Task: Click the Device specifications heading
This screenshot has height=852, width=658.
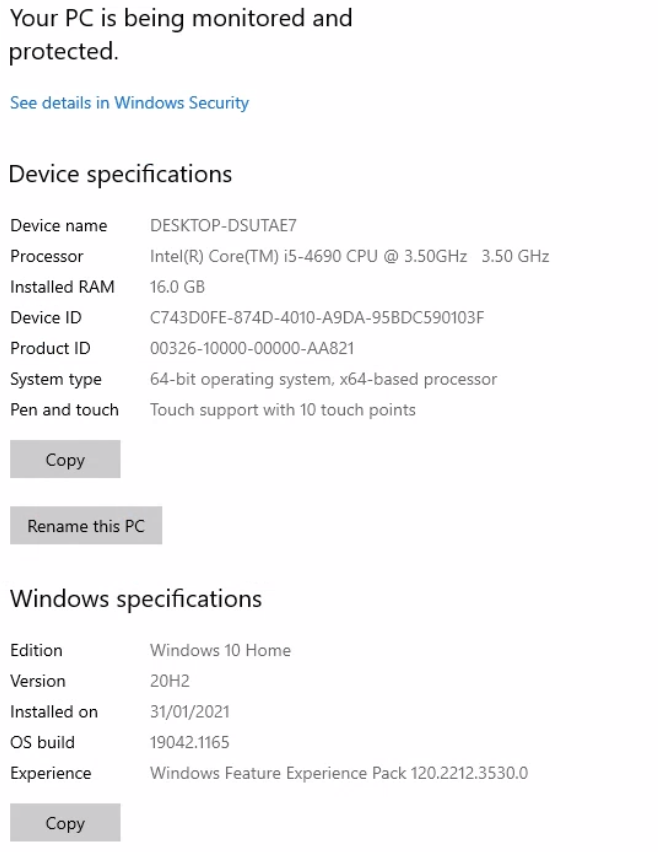Action: (x=121, y=174)
